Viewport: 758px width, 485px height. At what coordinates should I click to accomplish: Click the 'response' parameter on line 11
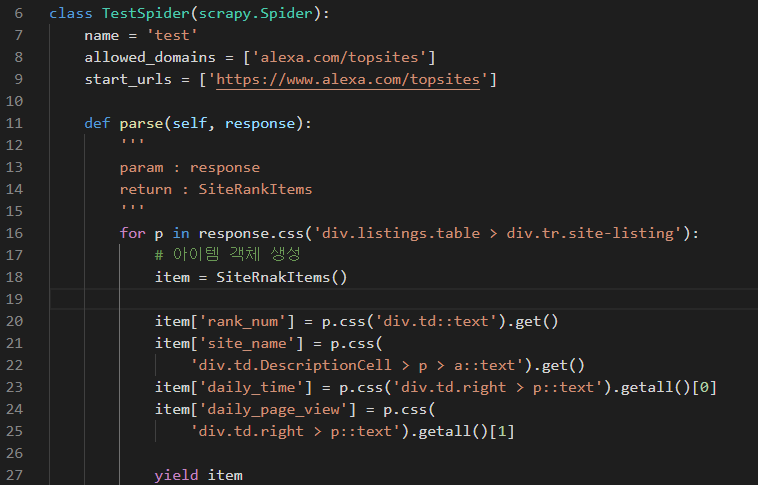click(x=260, y=123)
